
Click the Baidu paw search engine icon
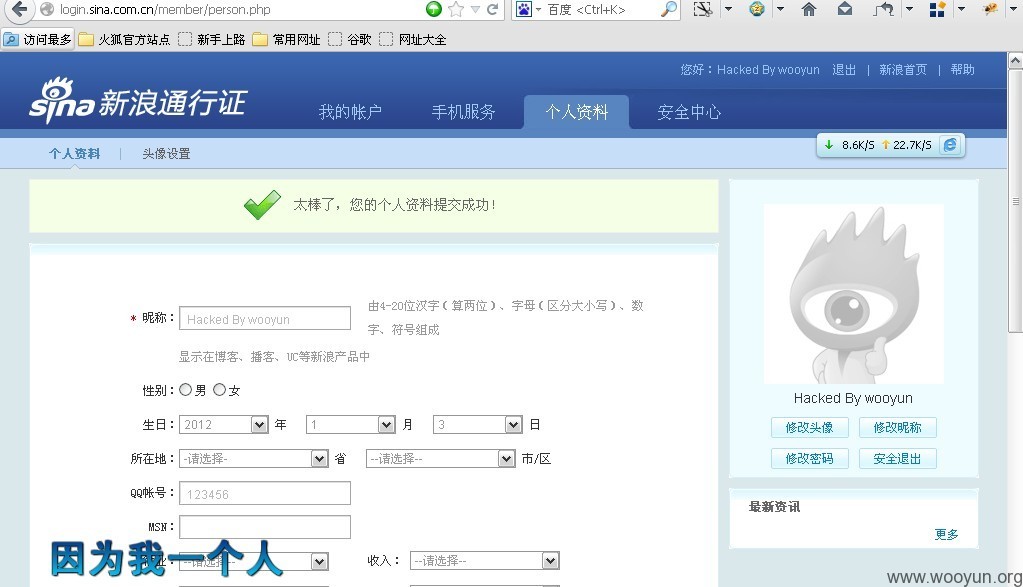click(x=524, y=9)
